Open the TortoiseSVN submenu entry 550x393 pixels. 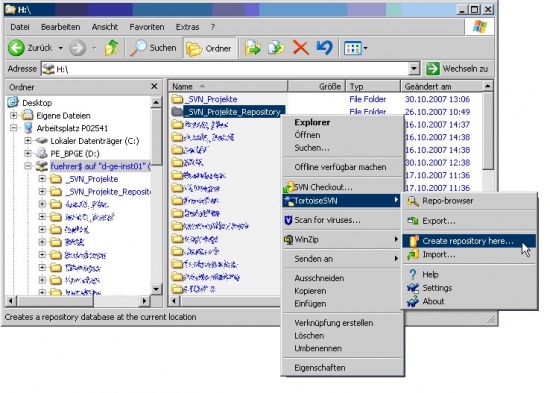342,201
